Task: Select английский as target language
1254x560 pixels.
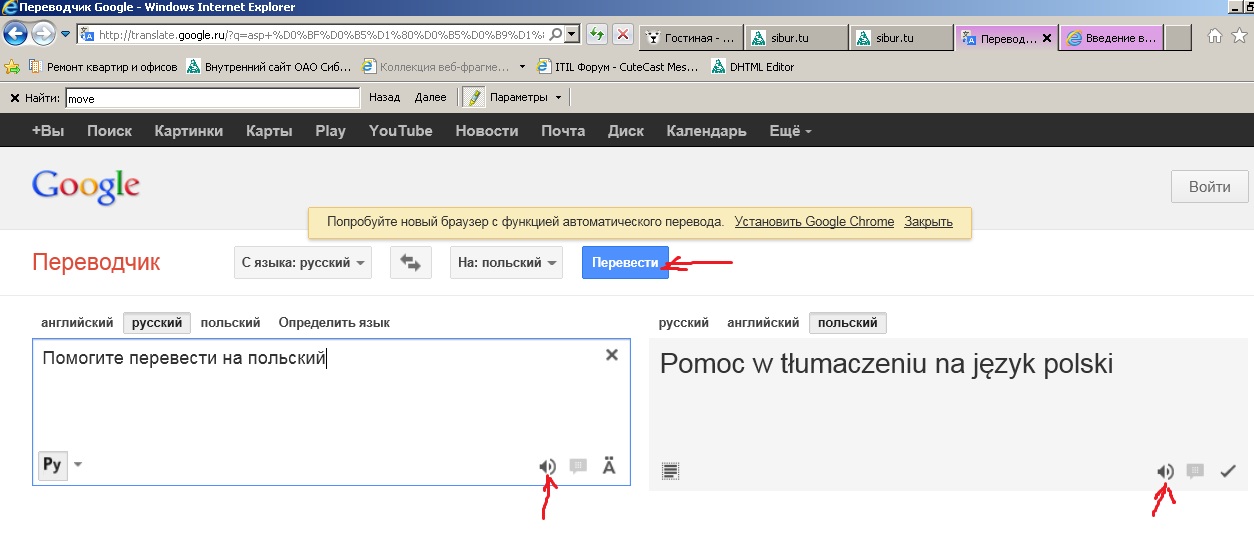Action: 763,323
